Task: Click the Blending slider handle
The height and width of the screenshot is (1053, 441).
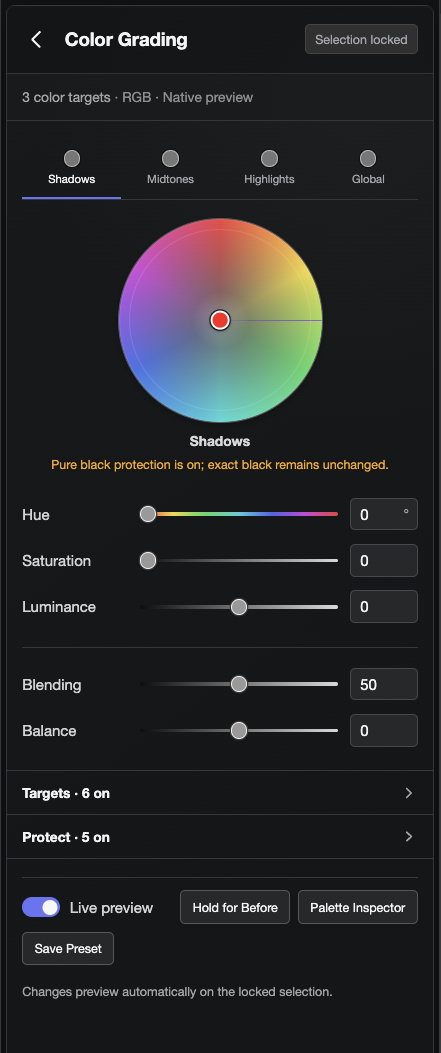Action: [239, 684]
